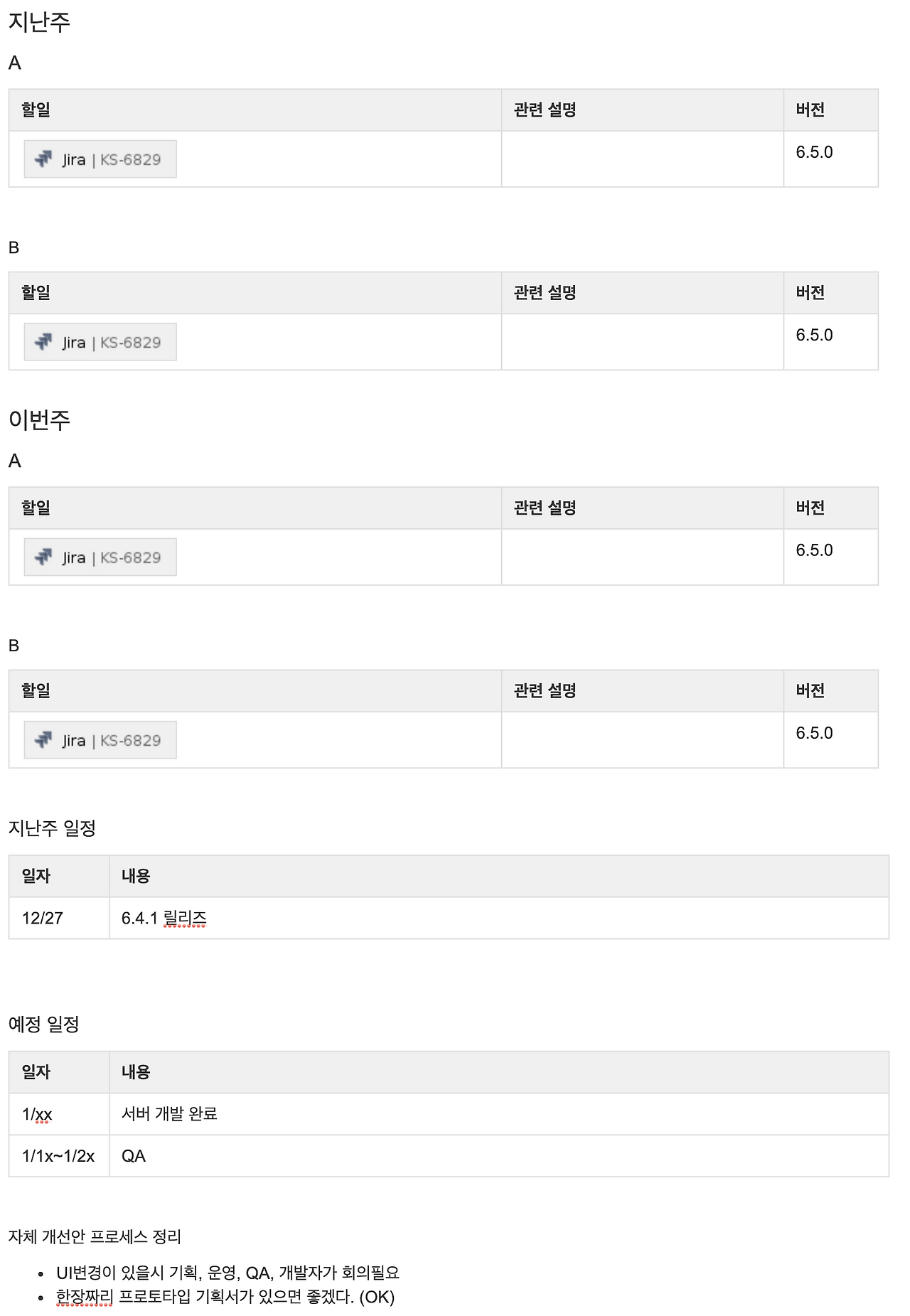Click bullet about UI변경 회의필요
This screenshot has width=910, height=1316.
[x=227, y=1272]
